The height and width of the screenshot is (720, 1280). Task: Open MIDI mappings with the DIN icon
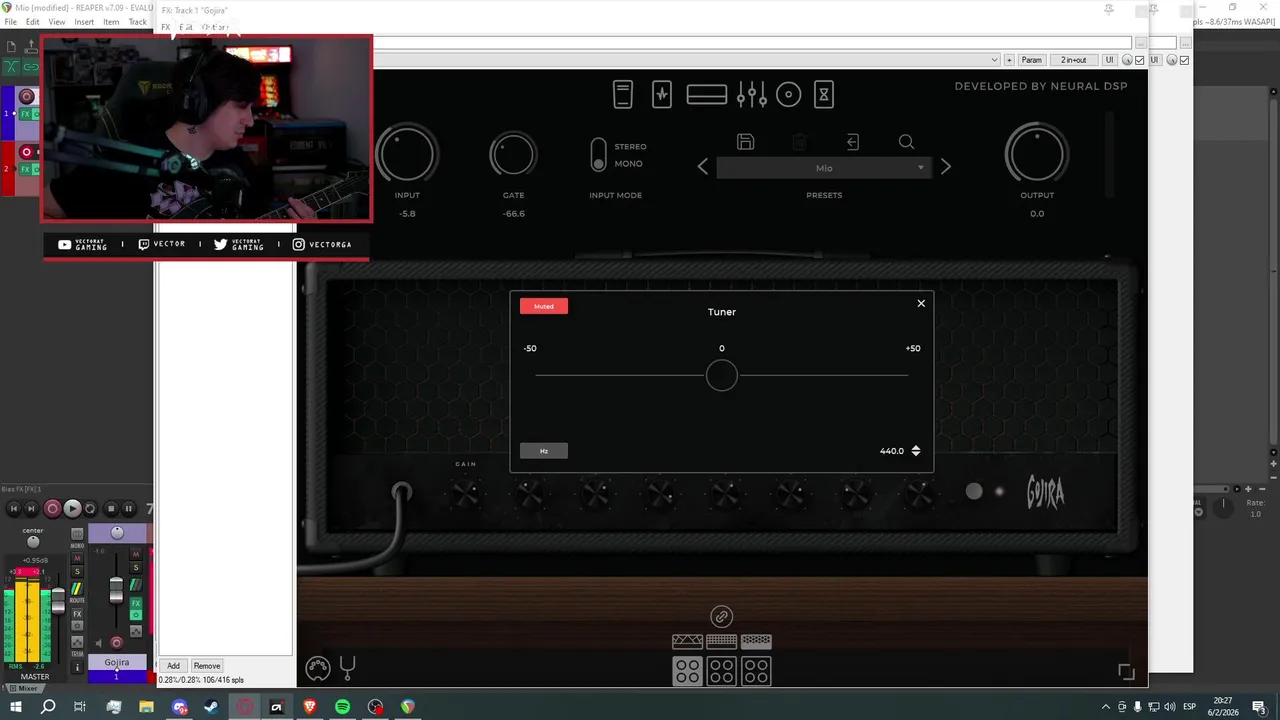point(317,667)
